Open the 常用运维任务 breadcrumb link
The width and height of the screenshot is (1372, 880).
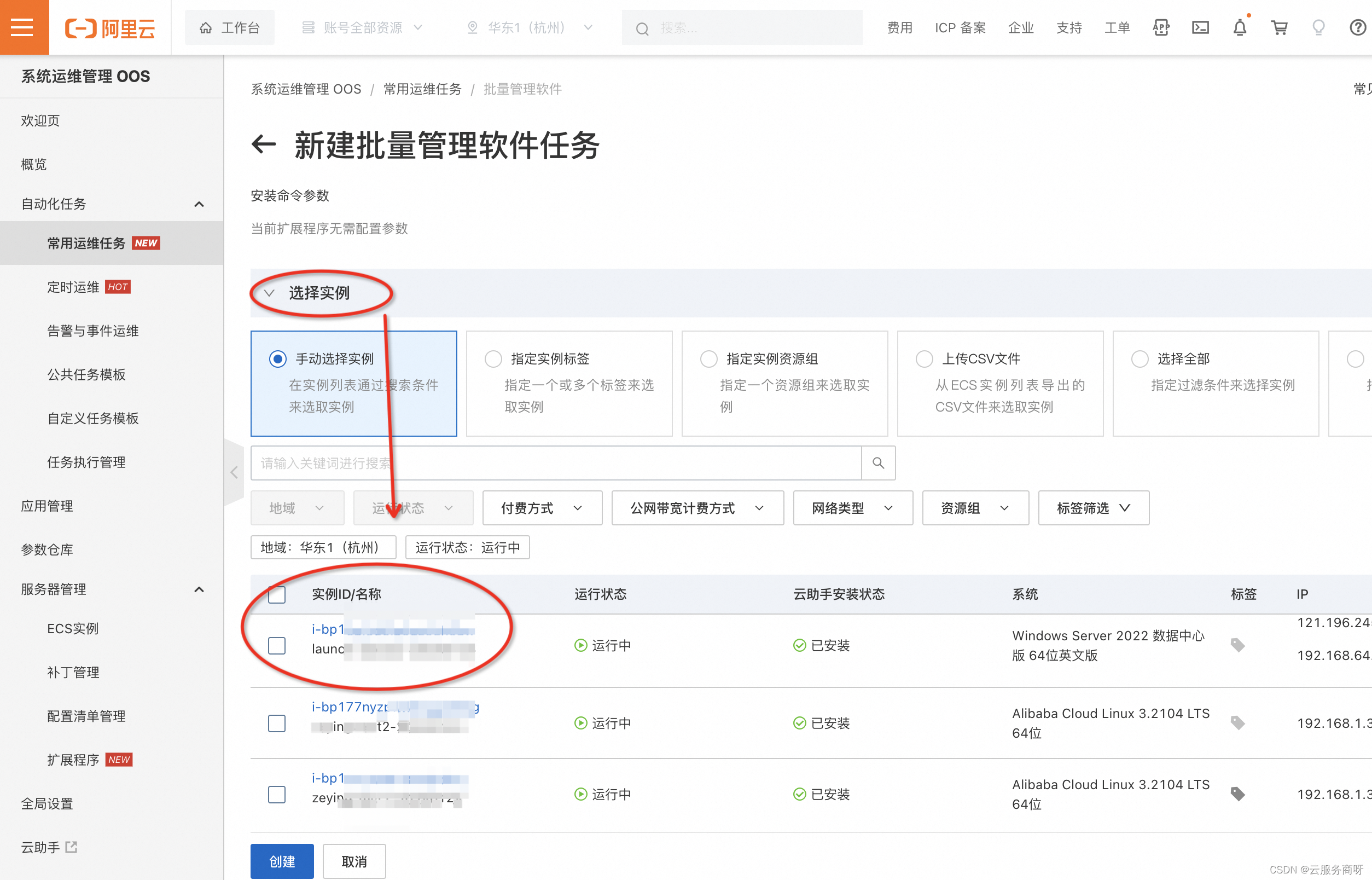pyautogui.click(x=422, y=89)
